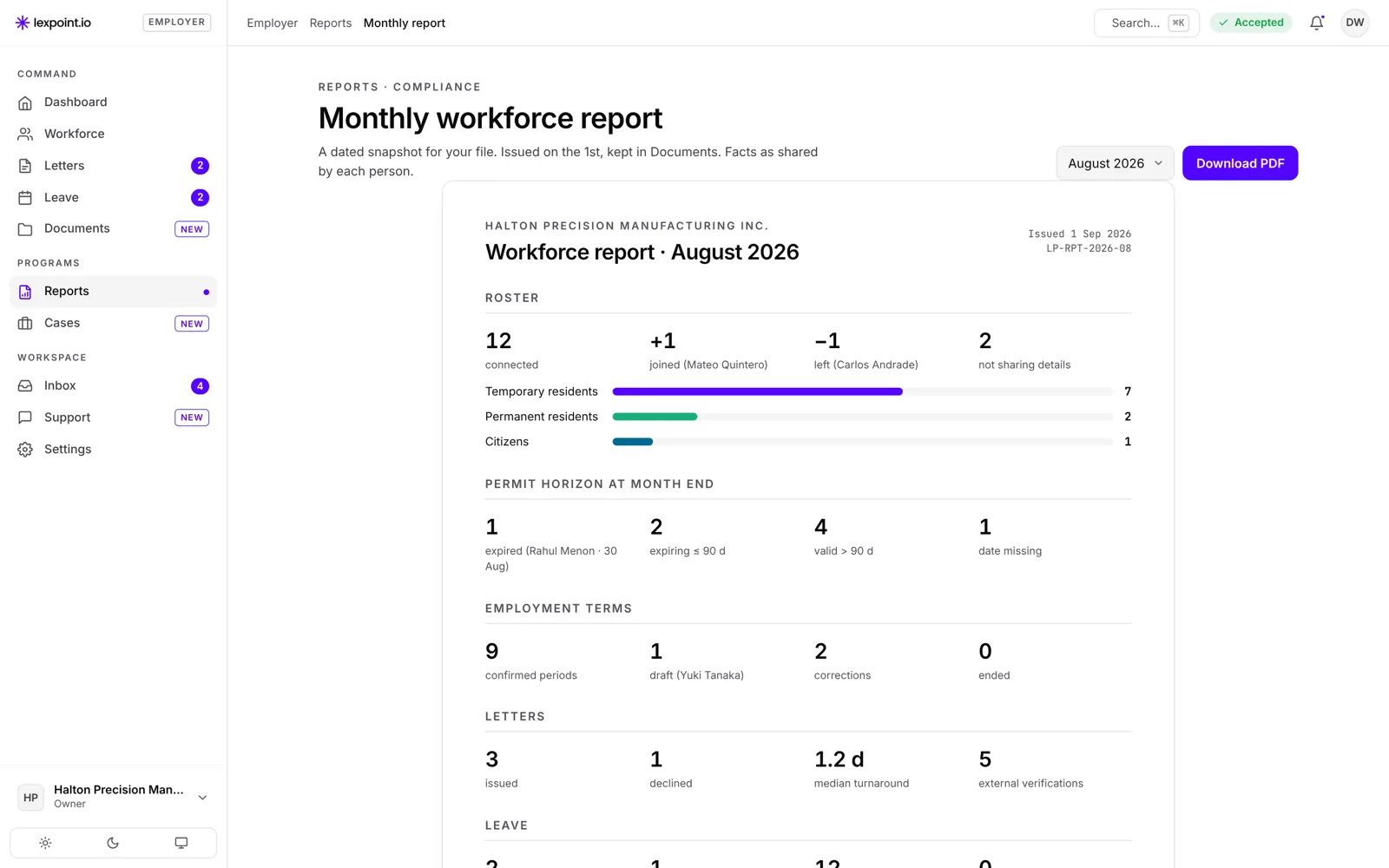The width and height of the screenshot is (1389, 868).
Task: Click the EMPLOYER role badge
Action: [x=177, y=23]
